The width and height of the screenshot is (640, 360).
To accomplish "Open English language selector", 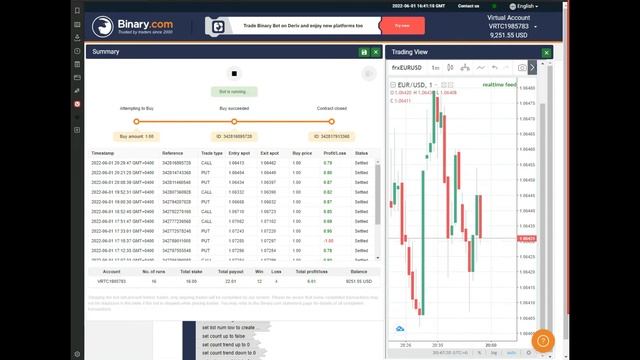I will 524,6.
